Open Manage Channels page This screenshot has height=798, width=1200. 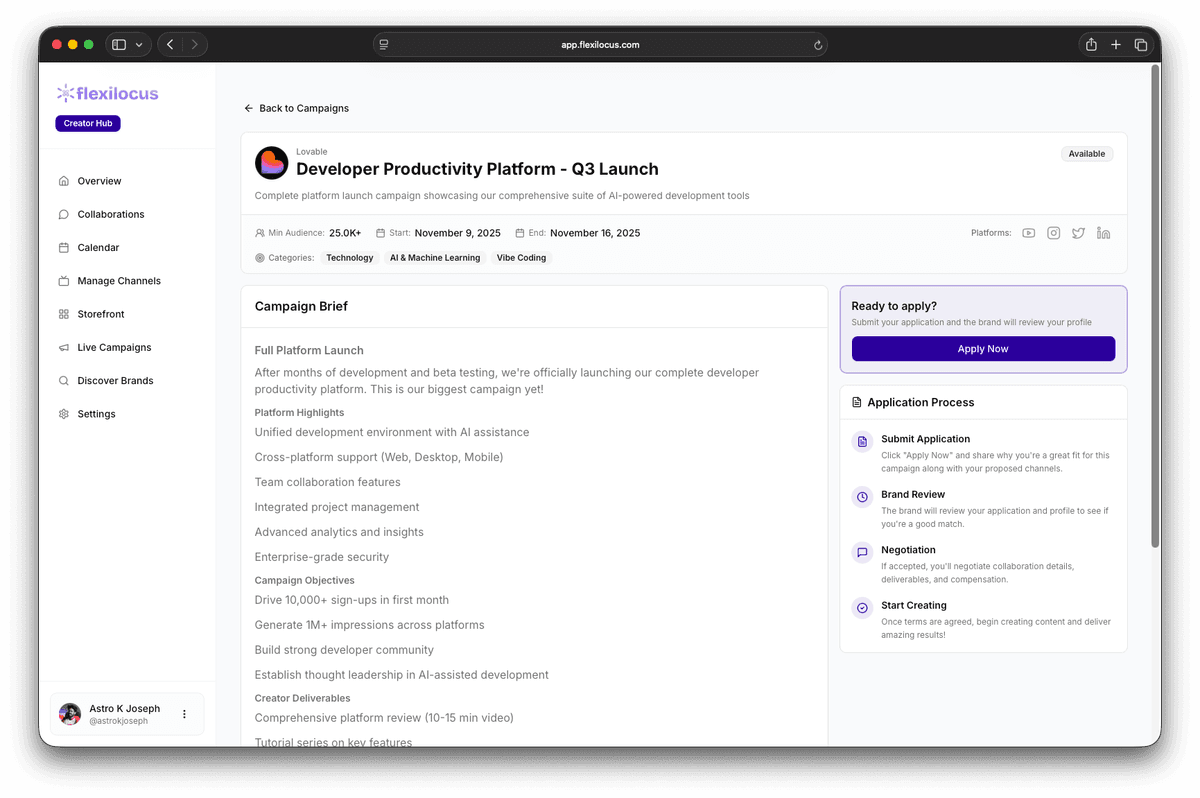(118, 281)
